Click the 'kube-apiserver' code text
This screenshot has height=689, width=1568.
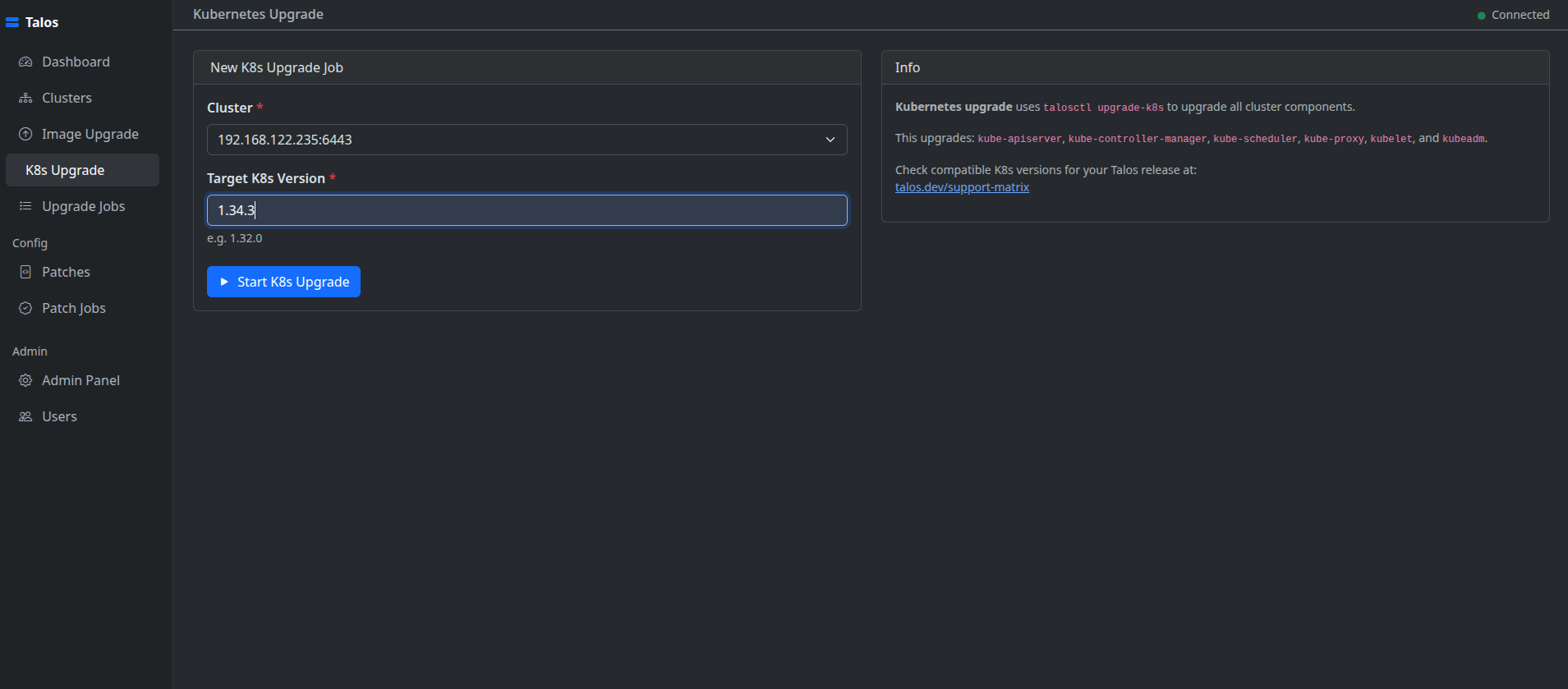click(x=1019, y=139)
